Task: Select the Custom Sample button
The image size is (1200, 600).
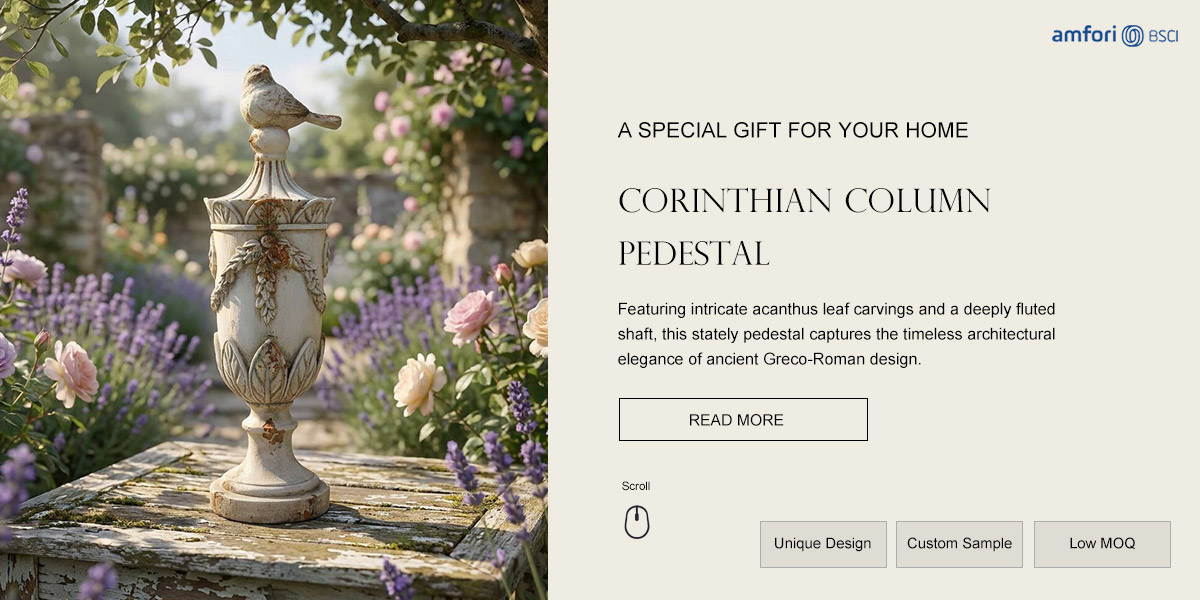Action: click(x=959, y=544)
